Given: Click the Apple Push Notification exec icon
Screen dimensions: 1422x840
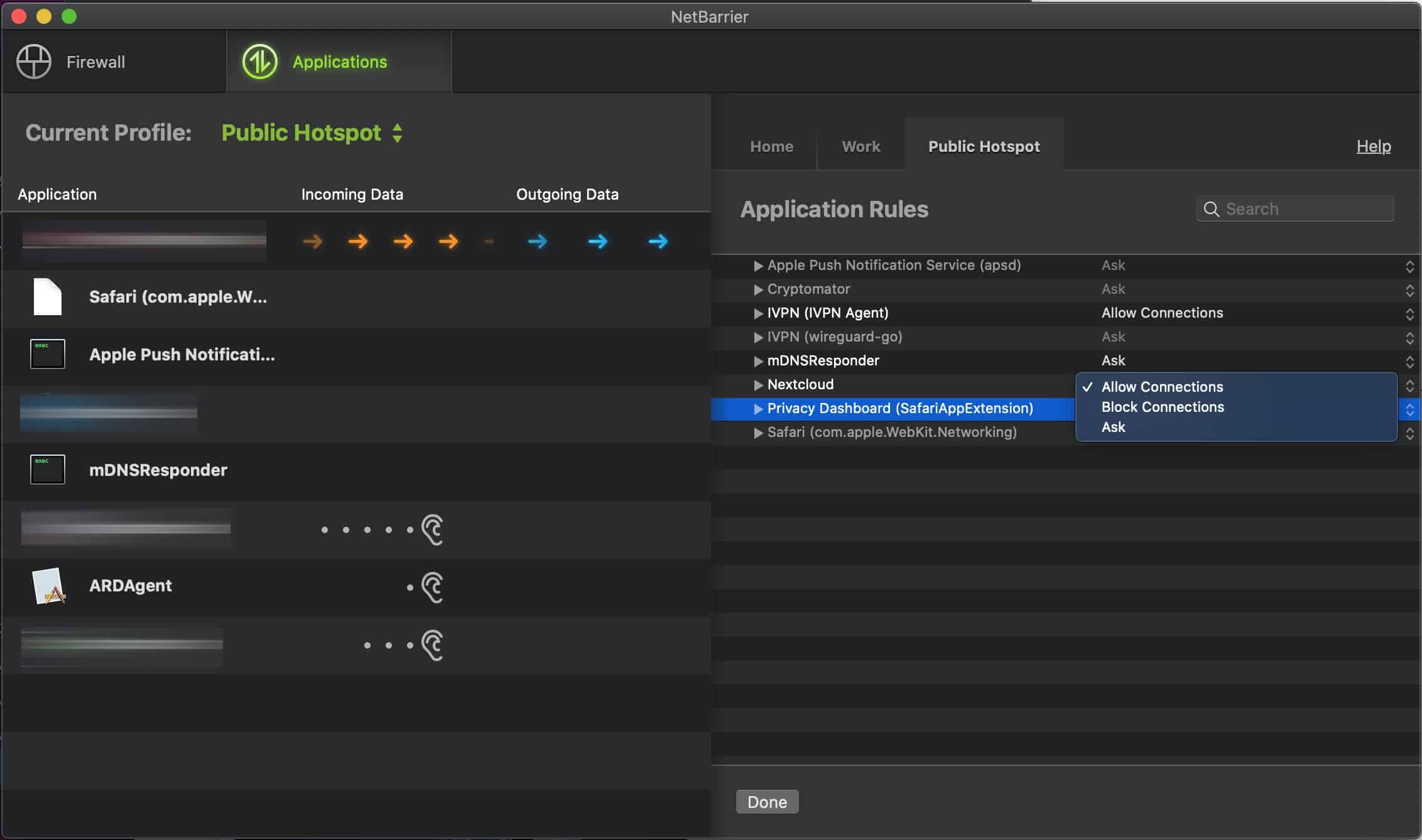Looking at the screenshot, I should pyautogui.click(x=48, y=354).
